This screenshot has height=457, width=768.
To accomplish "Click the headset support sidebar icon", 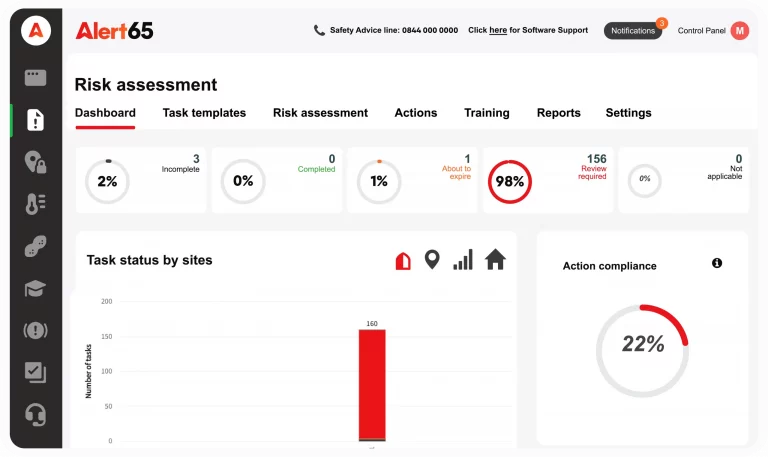I will [x=36, y=414].
